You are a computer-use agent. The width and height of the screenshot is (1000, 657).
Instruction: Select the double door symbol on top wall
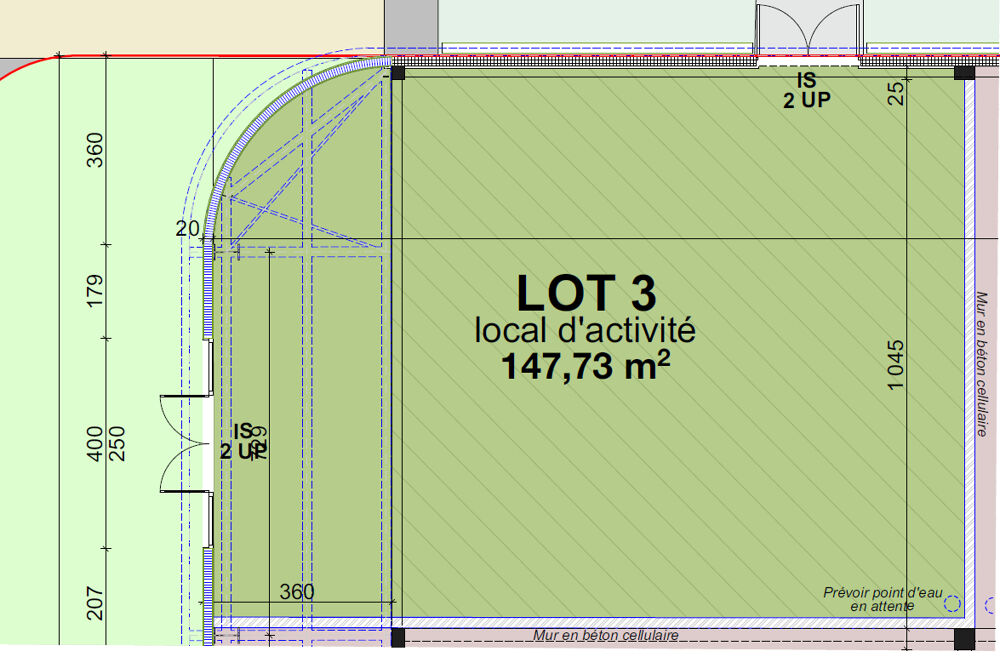tap(809, 29)
